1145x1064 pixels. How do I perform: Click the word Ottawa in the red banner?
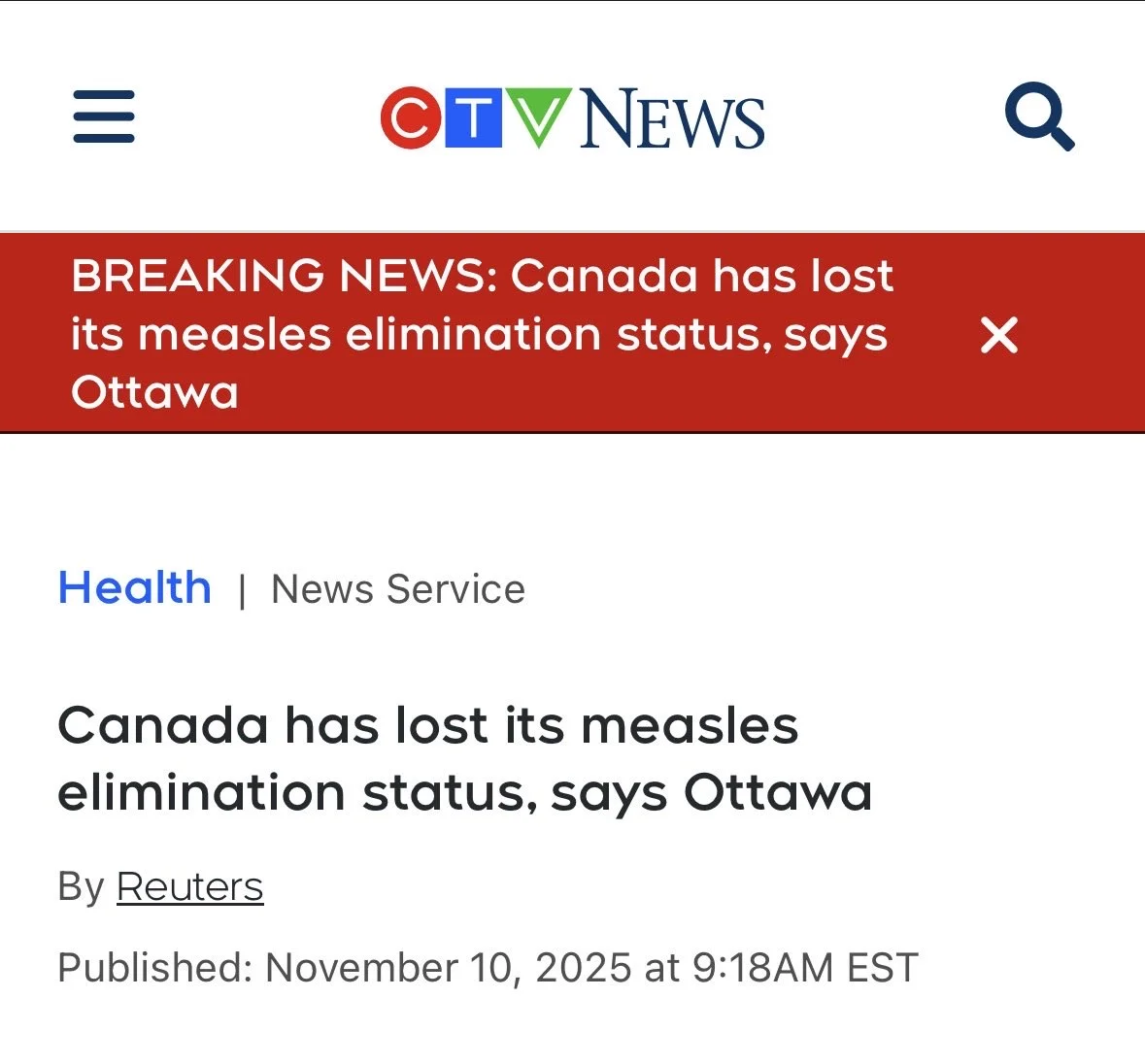pyautogui.click(x=154, y=393)
